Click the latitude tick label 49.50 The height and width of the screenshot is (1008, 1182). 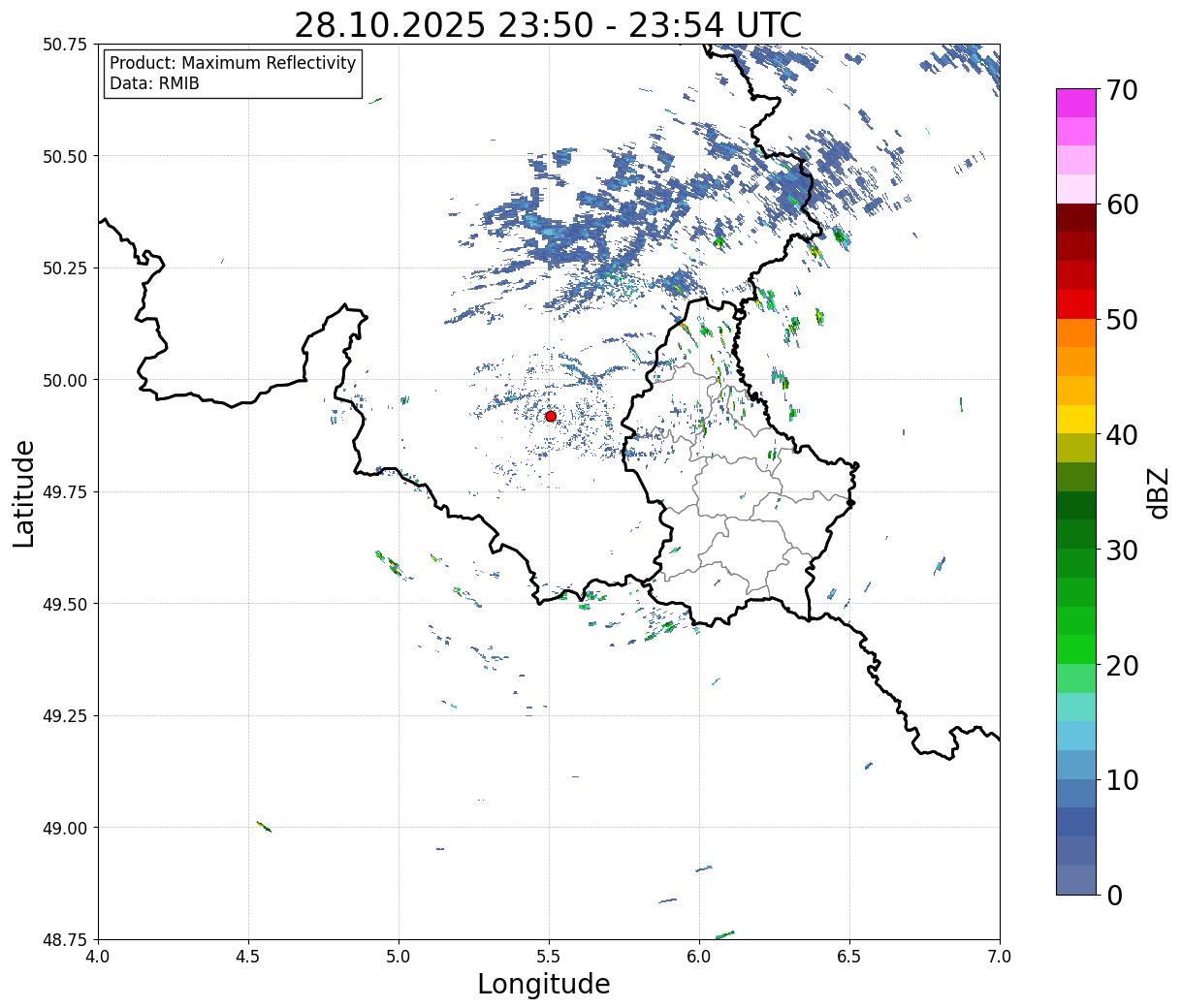[64, 604]
